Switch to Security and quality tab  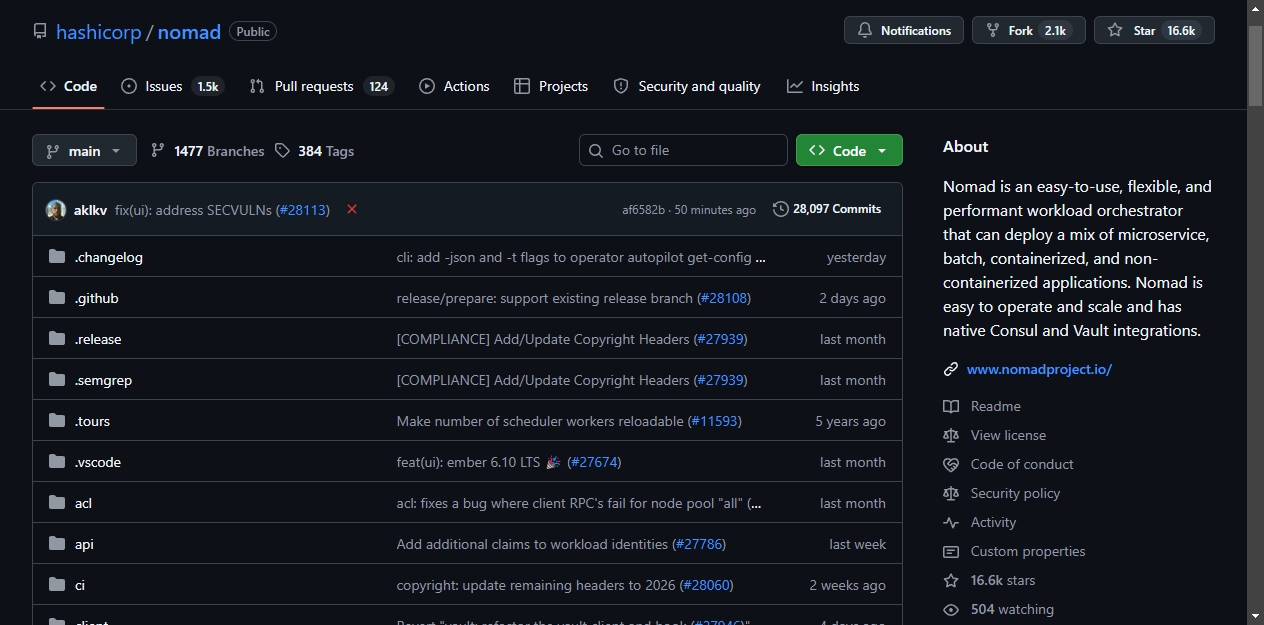tap(687, 86)
